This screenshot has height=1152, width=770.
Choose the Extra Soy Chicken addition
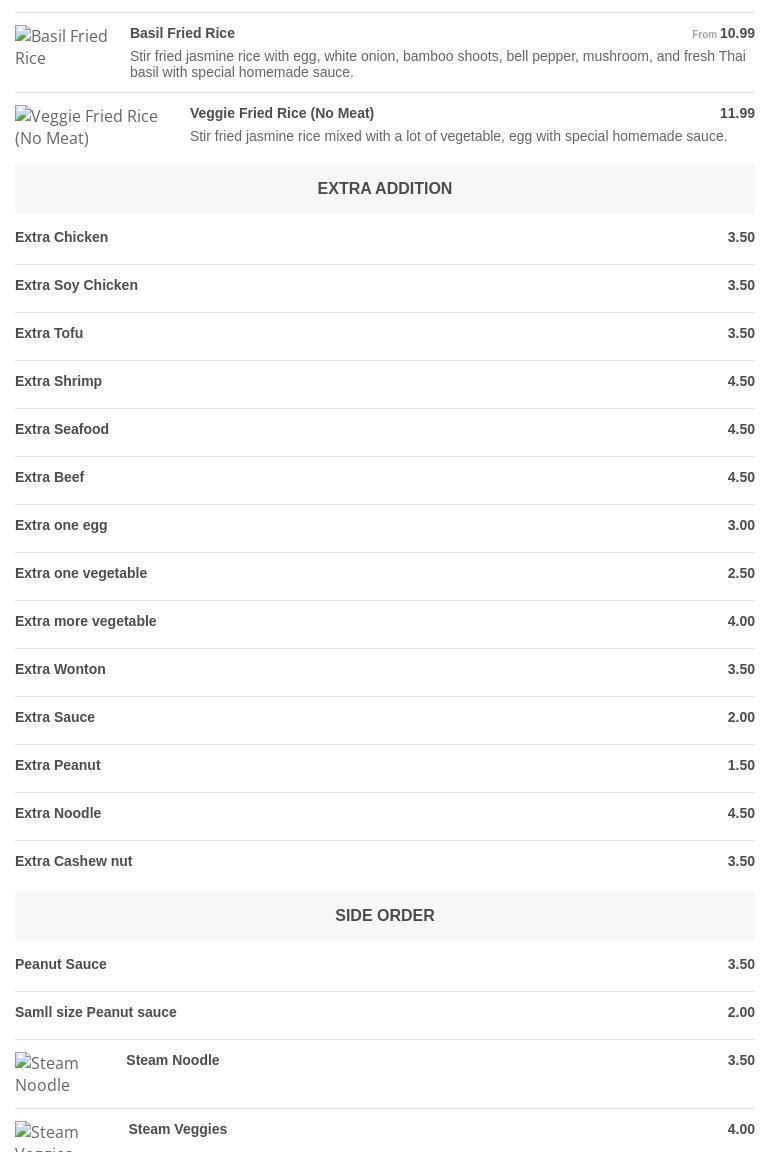(x=76, y=285)
